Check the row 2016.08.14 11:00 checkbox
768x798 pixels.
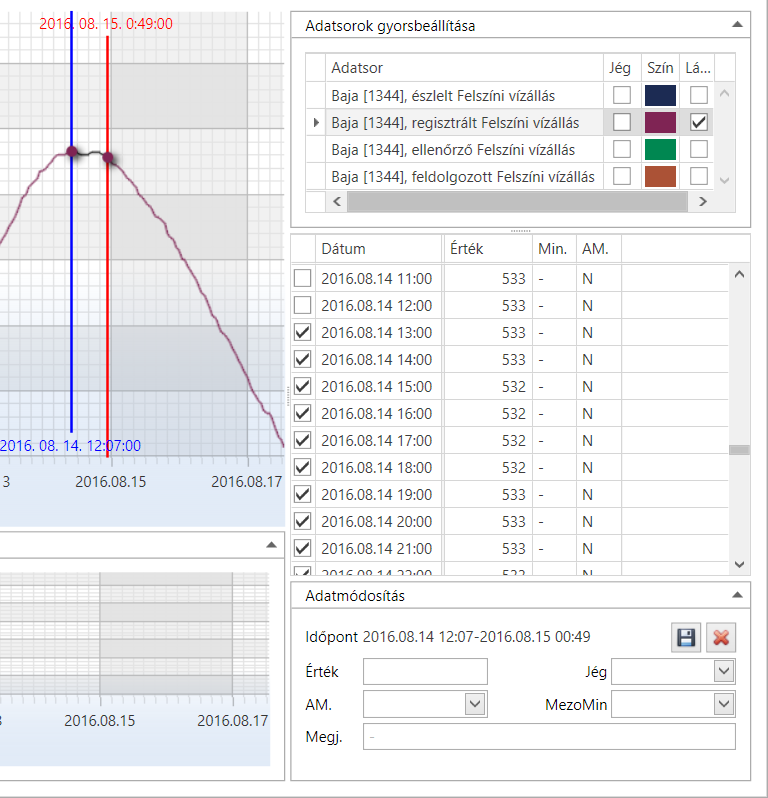(302, 278)
